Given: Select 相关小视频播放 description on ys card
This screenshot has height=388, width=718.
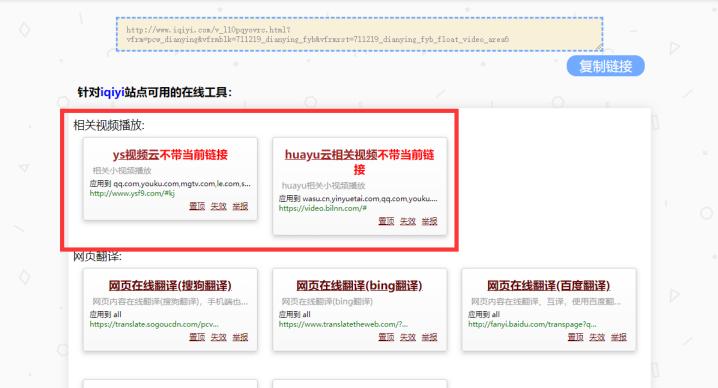Looking at the screenshot, I should (x=122, y=170).
